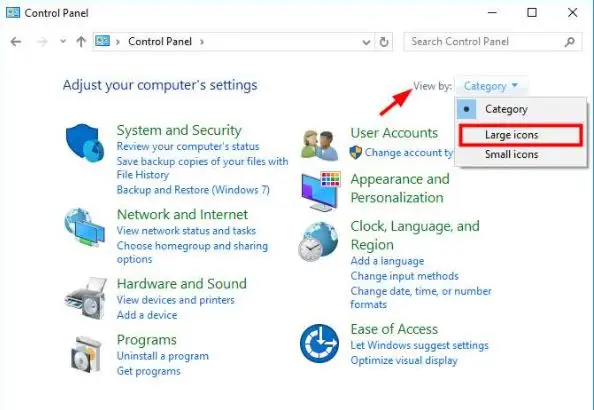Expand the recent locations arrow

63,41
